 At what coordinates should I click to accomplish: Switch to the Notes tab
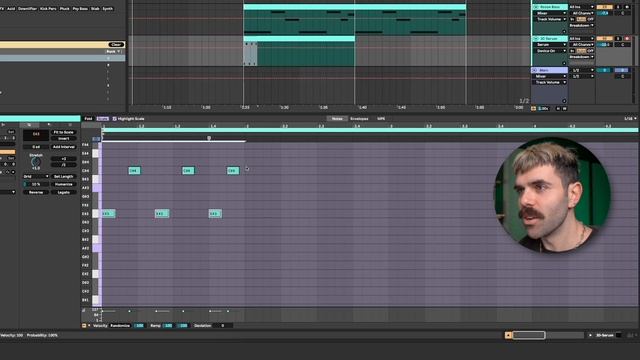coord(337,119)
